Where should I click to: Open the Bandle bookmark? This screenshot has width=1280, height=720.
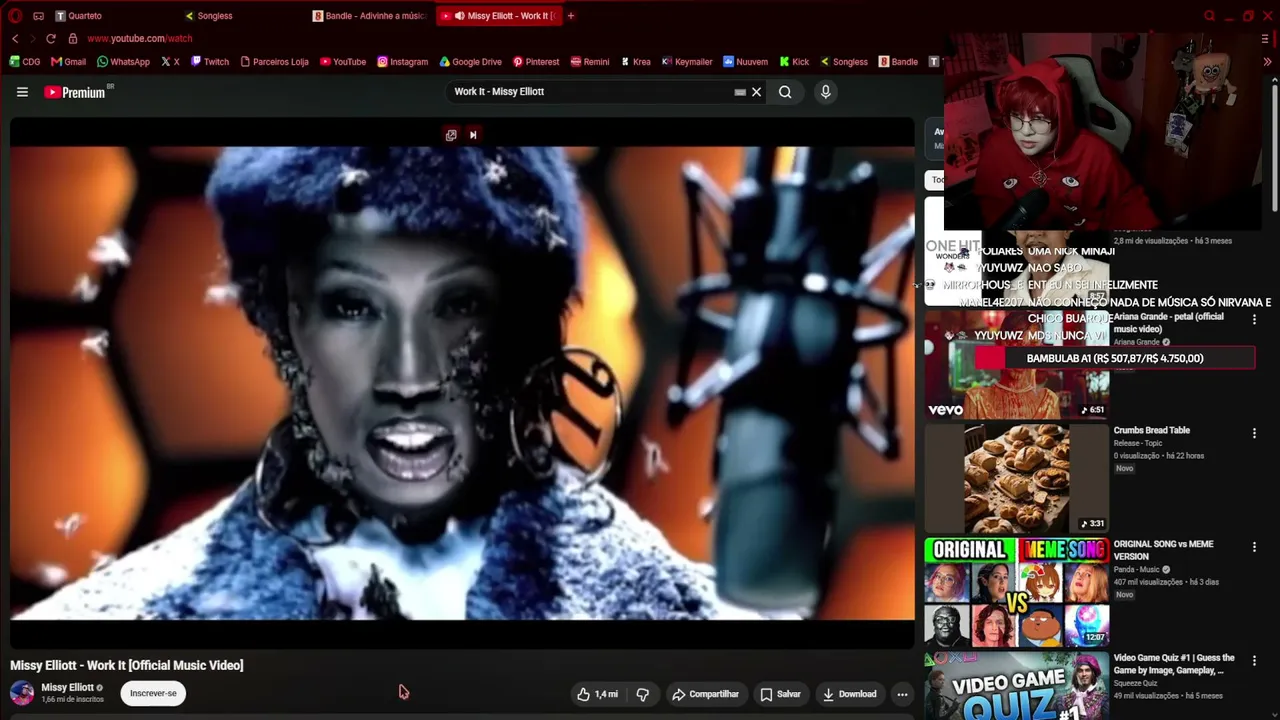click(x=898, y=62)
